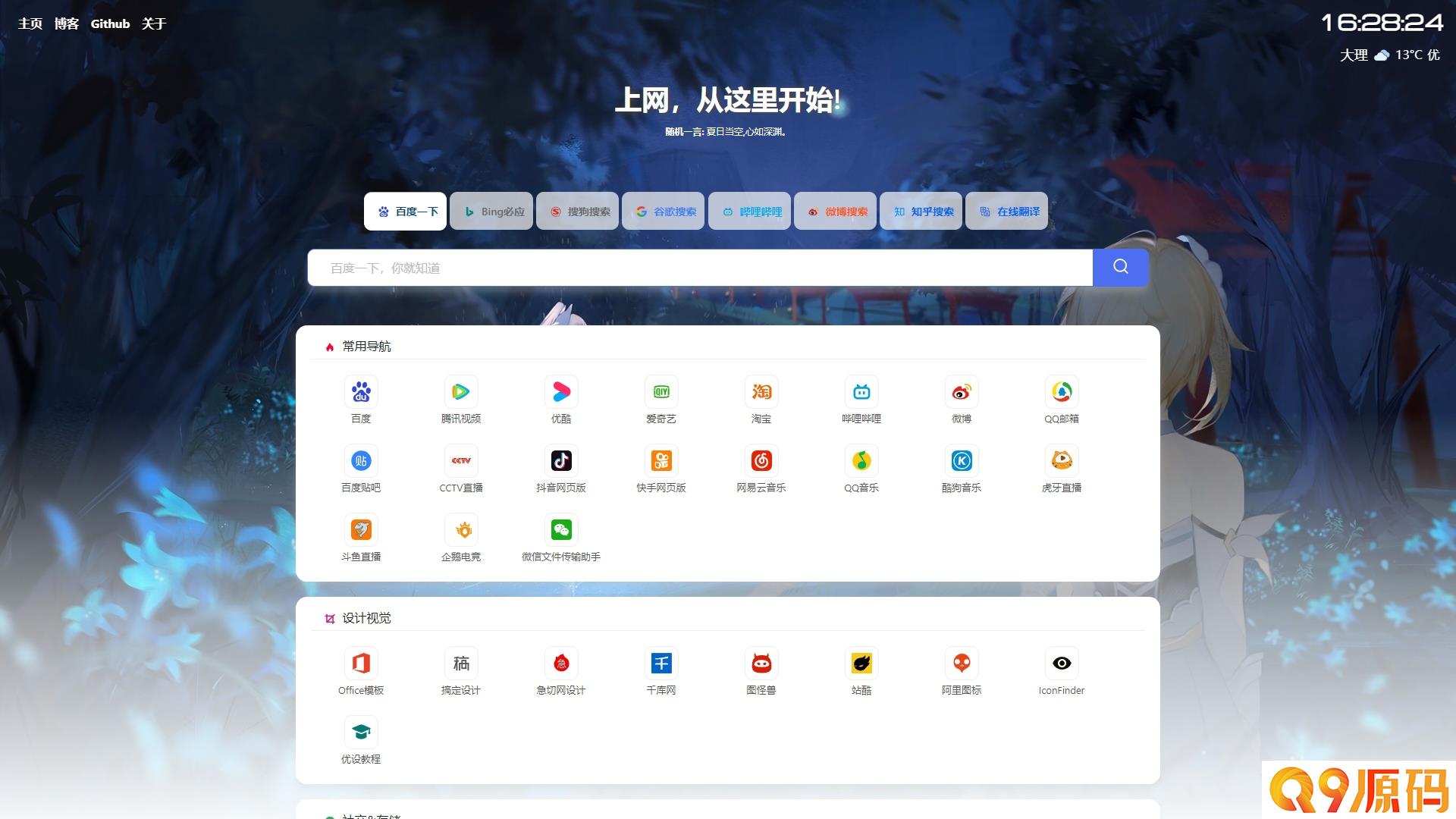Open the Douyin web (抖音网页版) icon

click(561, 461)
